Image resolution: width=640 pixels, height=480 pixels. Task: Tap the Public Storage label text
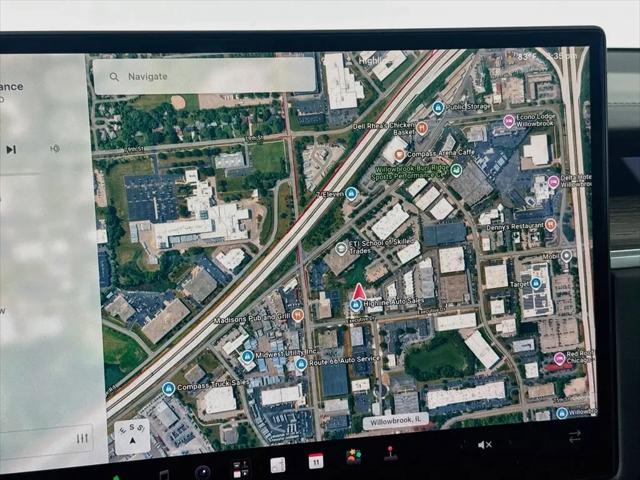pyautogui.click(x=468, y=107)
